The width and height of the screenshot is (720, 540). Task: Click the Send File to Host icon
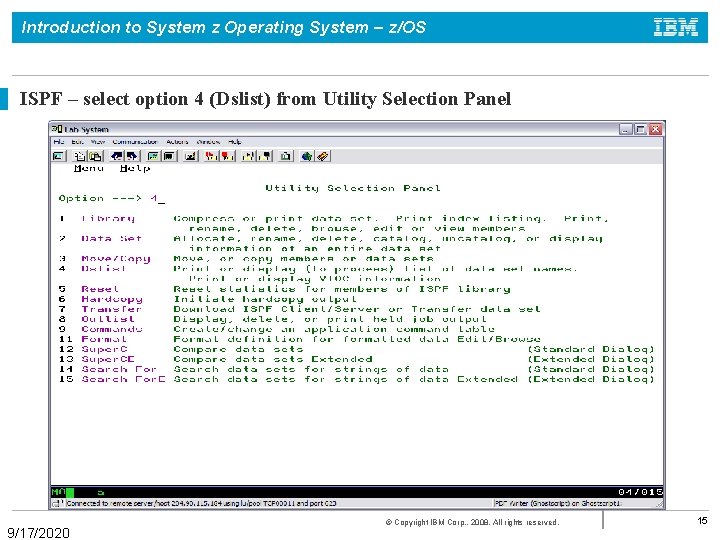[x=117, y=156]
